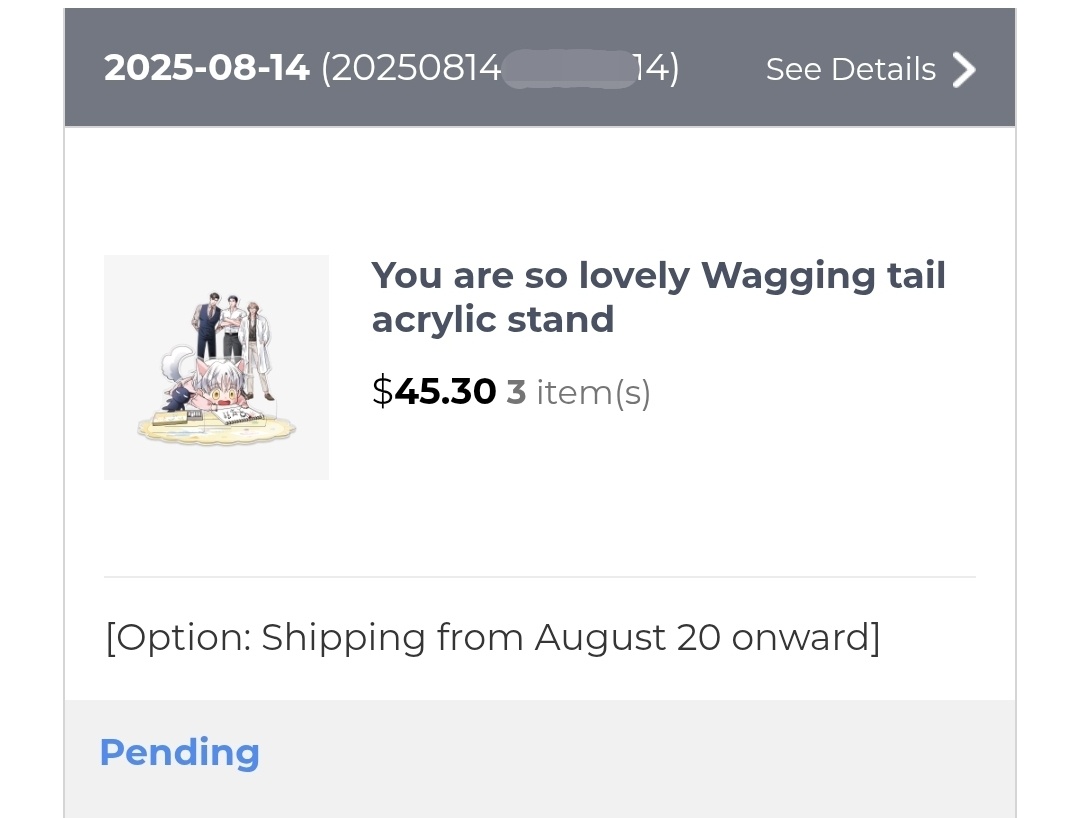The image size is (1080, 818).
Task: Click the 3 item(s) quantity text
Action: 579,392
